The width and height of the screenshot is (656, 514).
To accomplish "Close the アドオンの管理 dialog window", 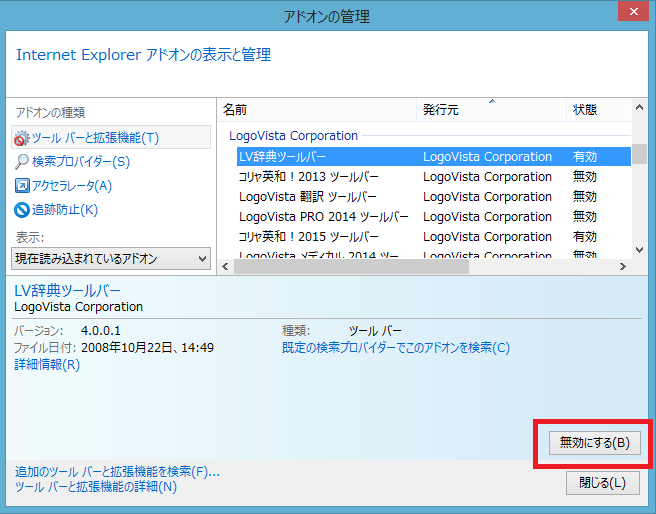I will (x=633, y=11).
